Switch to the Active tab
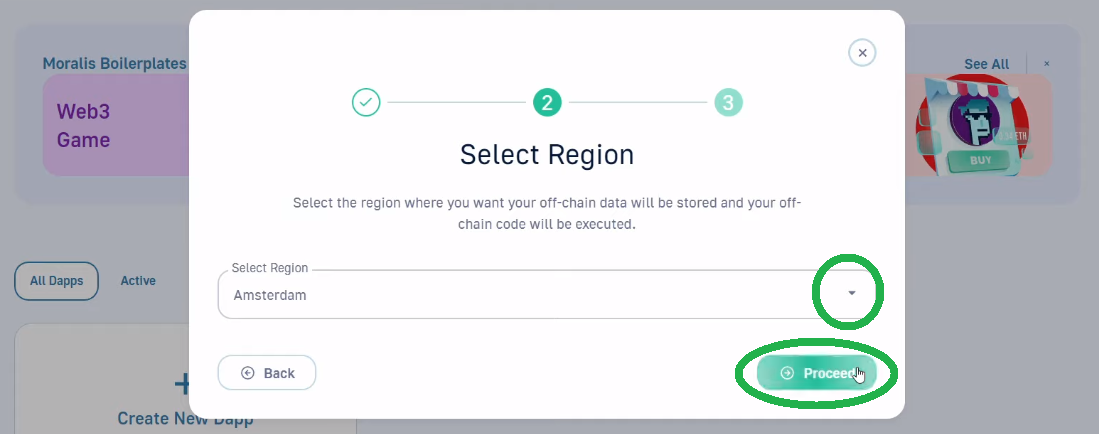 tap(138, 280)
